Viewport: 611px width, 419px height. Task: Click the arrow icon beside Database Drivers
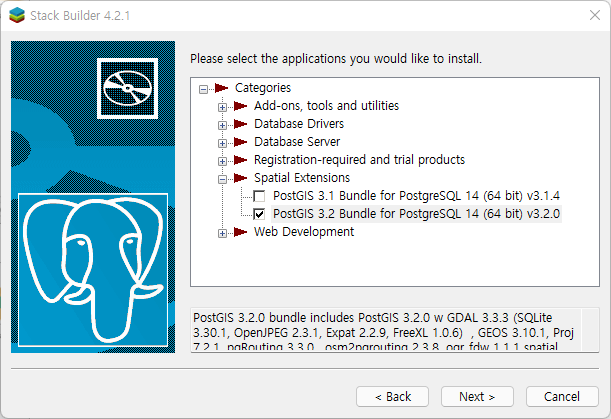point(240,124)
